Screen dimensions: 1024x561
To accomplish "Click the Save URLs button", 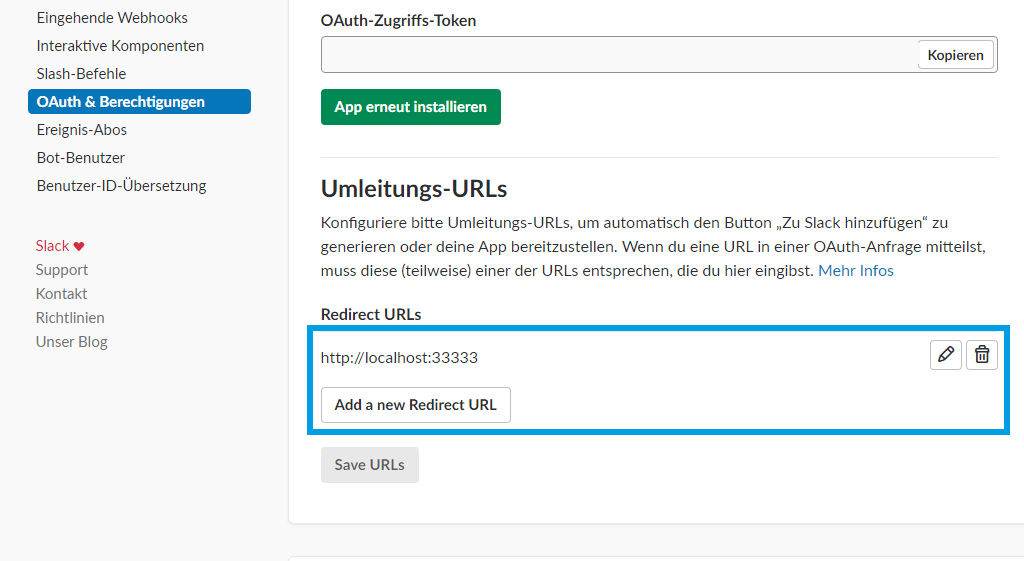I will (x=370, y=465).
